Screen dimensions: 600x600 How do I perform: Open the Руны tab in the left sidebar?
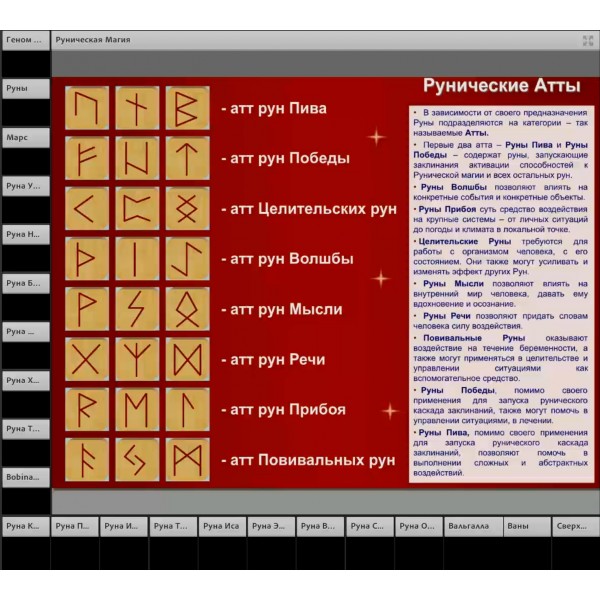(x=25, y=88)
